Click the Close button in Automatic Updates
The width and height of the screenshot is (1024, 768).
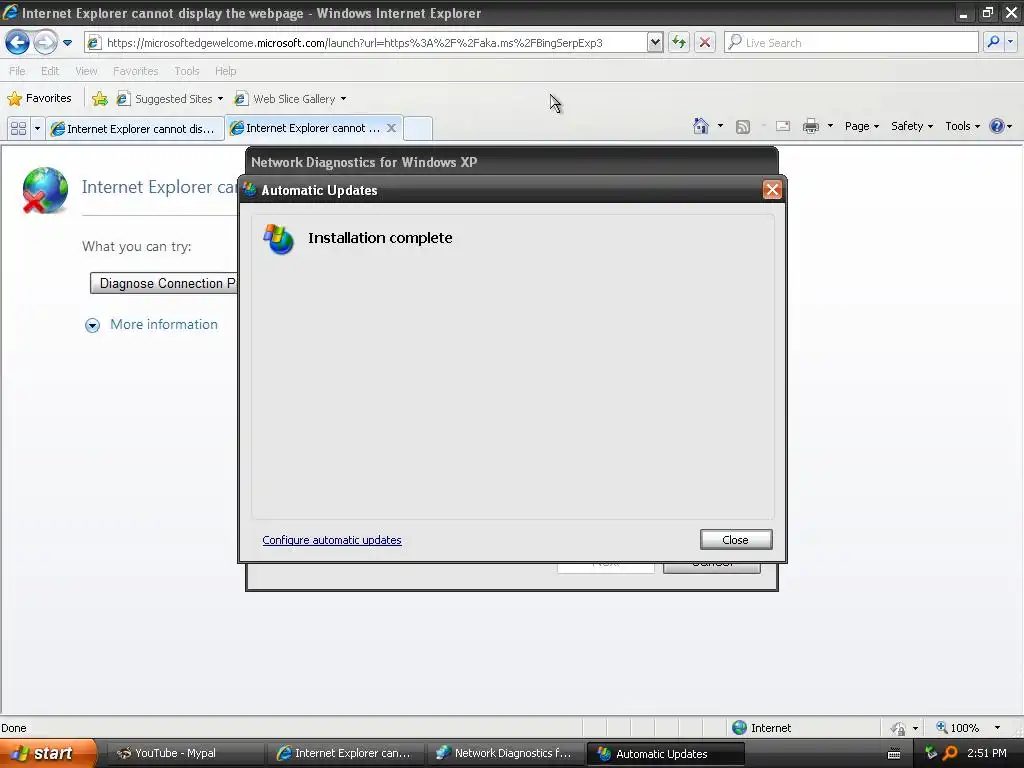(736, 539)
